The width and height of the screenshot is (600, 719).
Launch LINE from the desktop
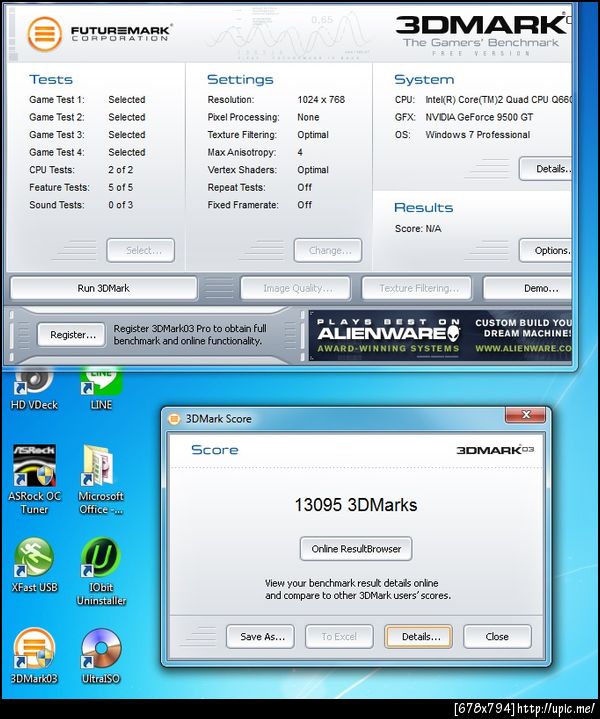(101, 388)
